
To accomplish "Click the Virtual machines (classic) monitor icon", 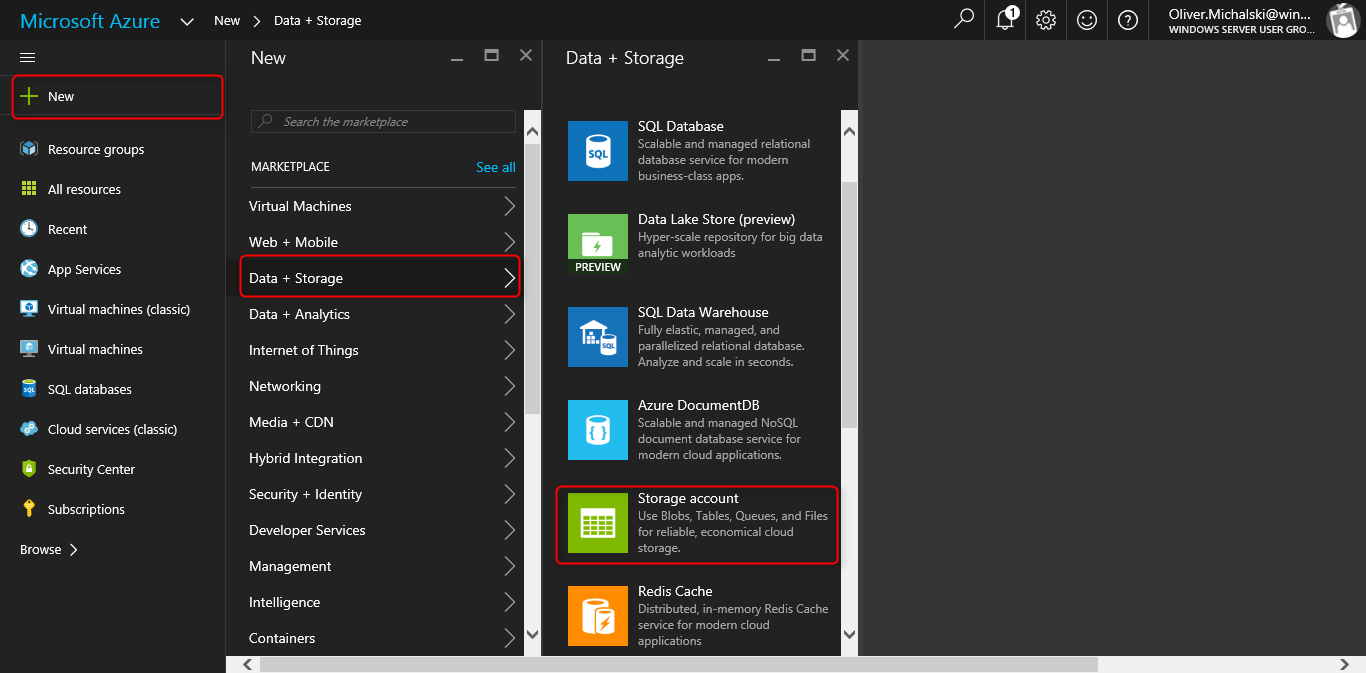I will coord(29,309).
